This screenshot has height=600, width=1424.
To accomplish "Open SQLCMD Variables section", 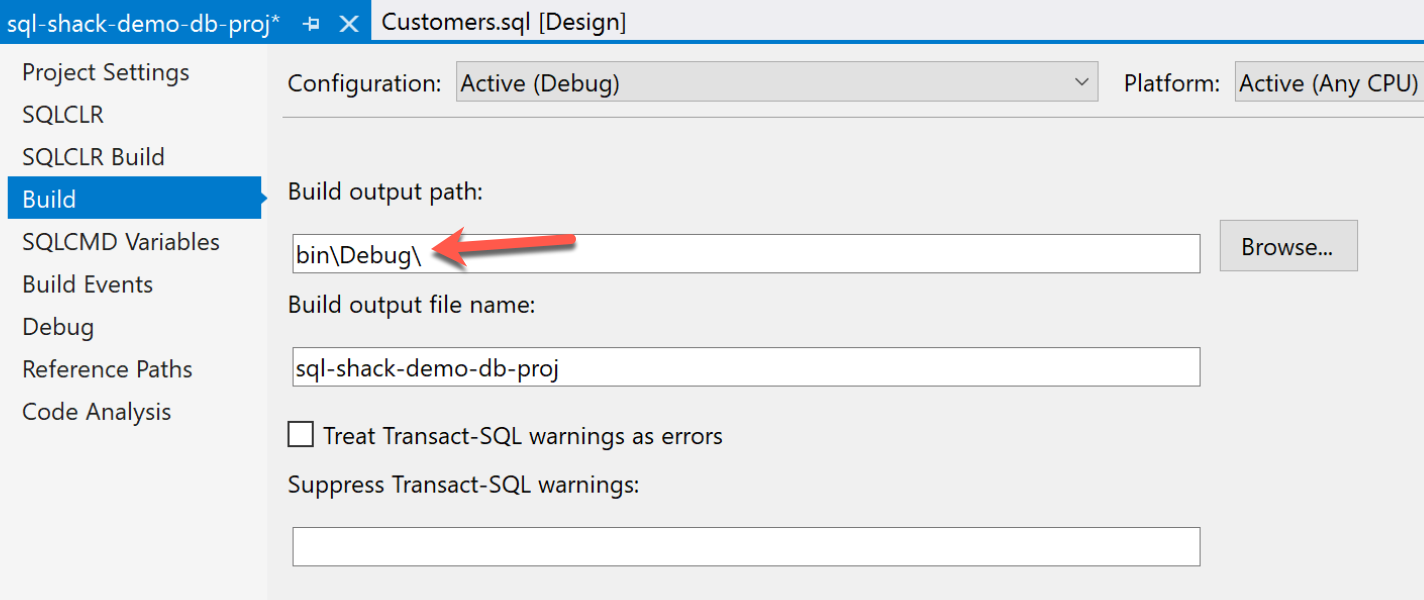I will tap(120, 242).
